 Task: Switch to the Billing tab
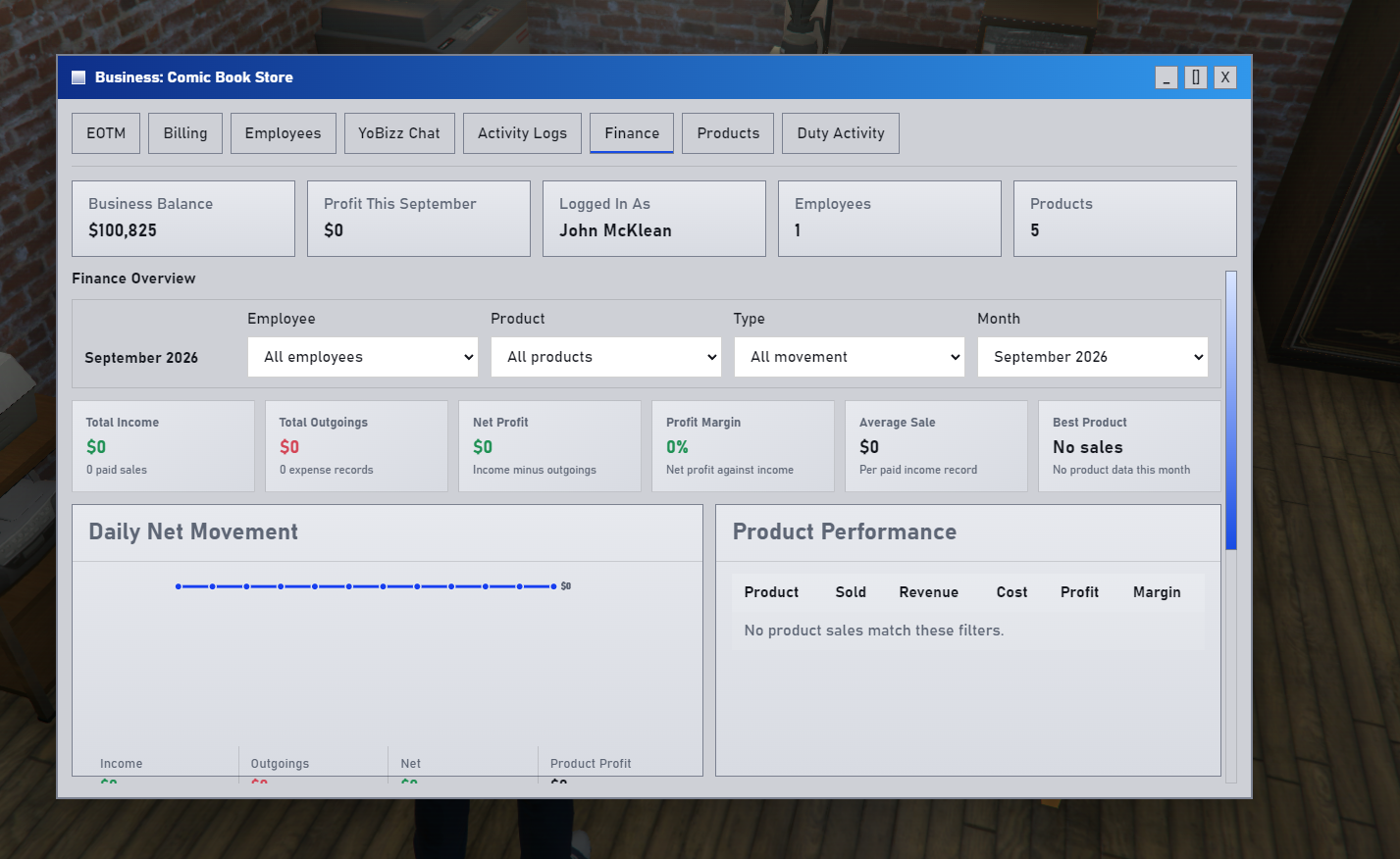(185, 133)
